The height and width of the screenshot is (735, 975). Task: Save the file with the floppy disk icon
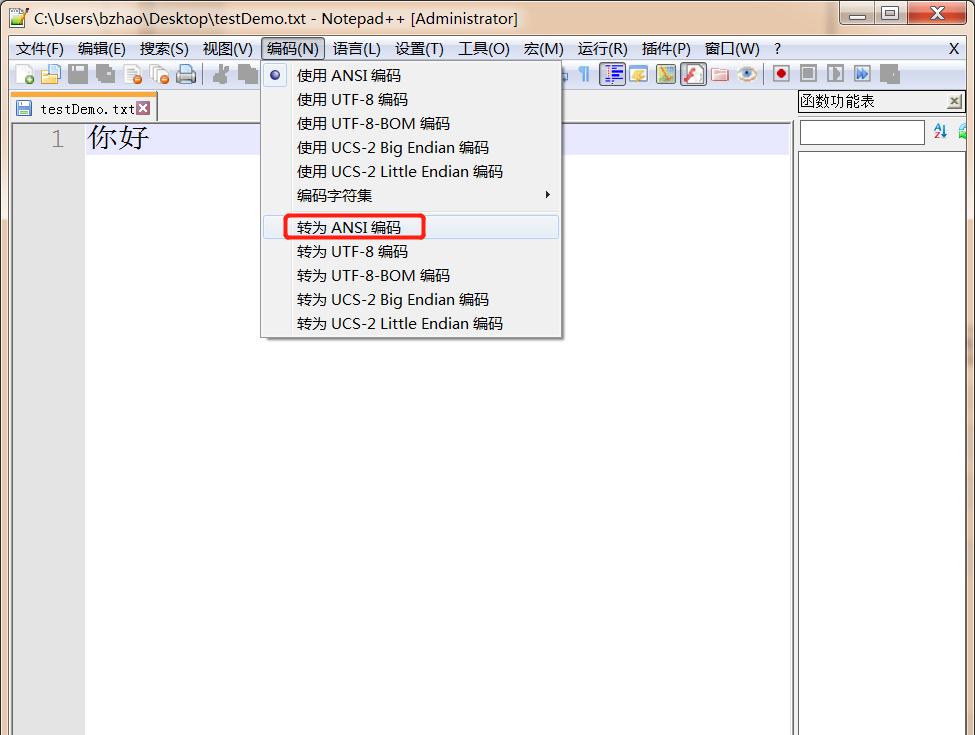point(78,75)
